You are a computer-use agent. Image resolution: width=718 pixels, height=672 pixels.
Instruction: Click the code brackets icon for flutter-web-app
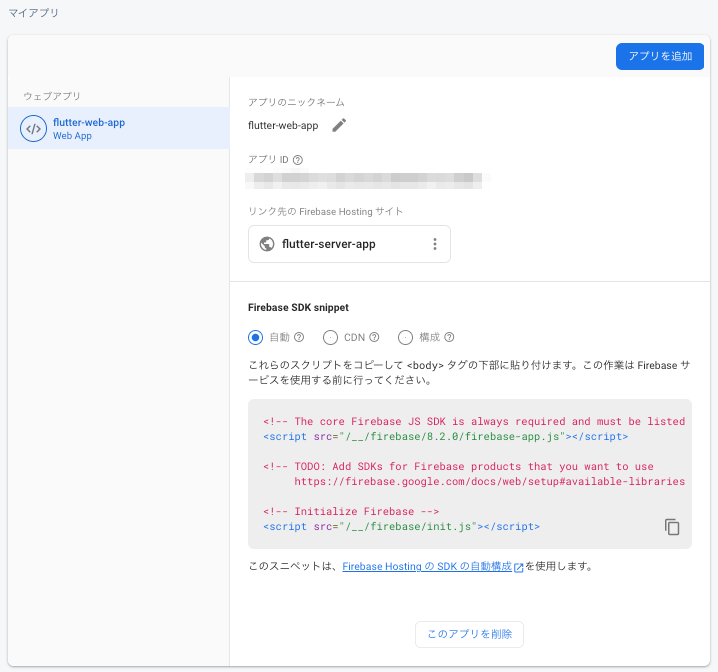(x=33, y=129)
